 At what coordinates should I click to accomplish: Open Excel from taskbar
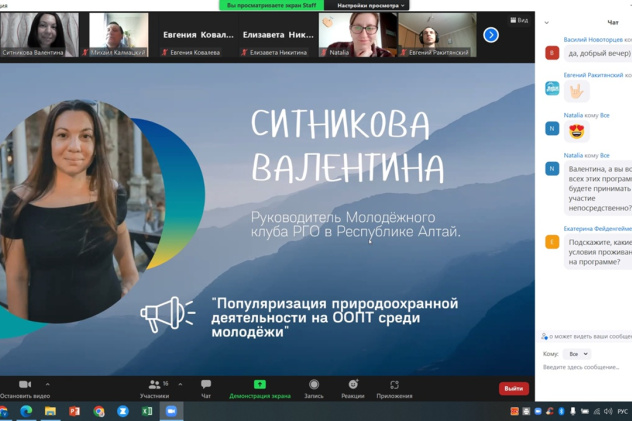pos(147,411)
